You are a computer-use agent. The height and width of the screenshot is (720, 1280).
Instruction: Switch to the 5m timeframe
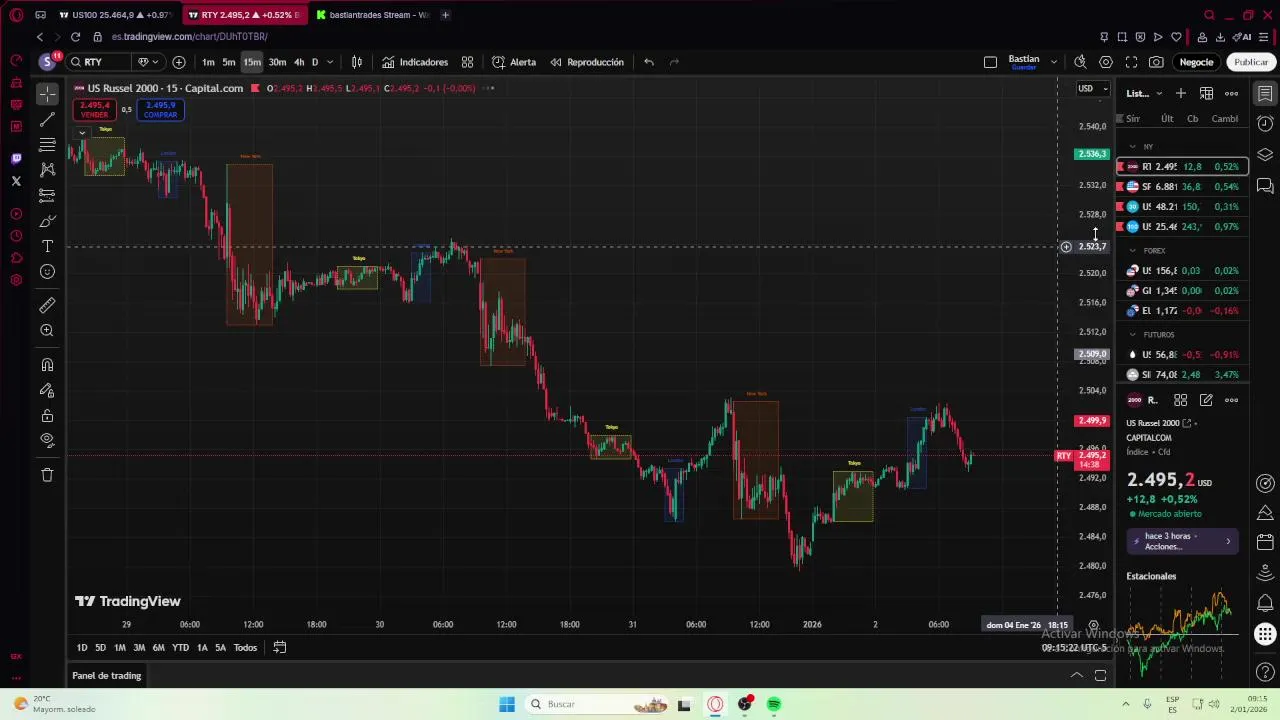(x=229, y=62)
